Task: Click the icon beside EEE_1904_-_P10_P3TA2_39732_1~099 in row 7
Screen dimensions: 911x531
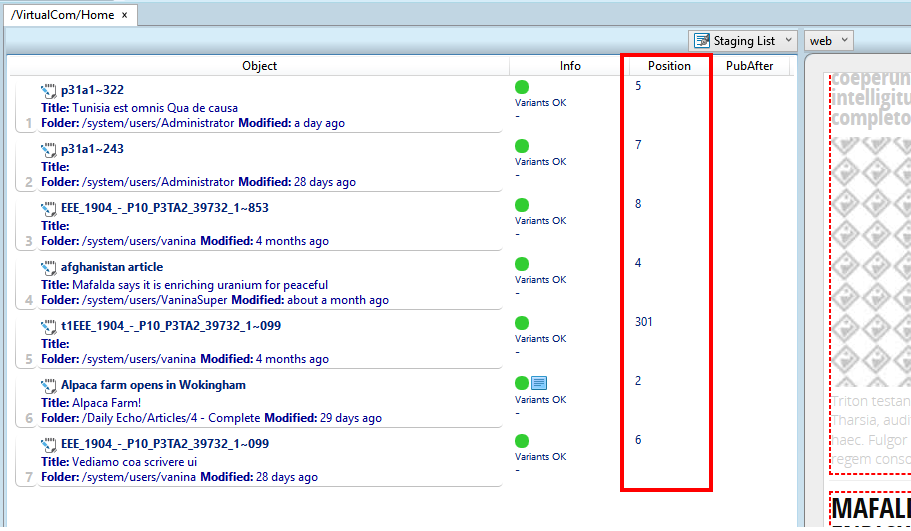Action: click(49, 444)
